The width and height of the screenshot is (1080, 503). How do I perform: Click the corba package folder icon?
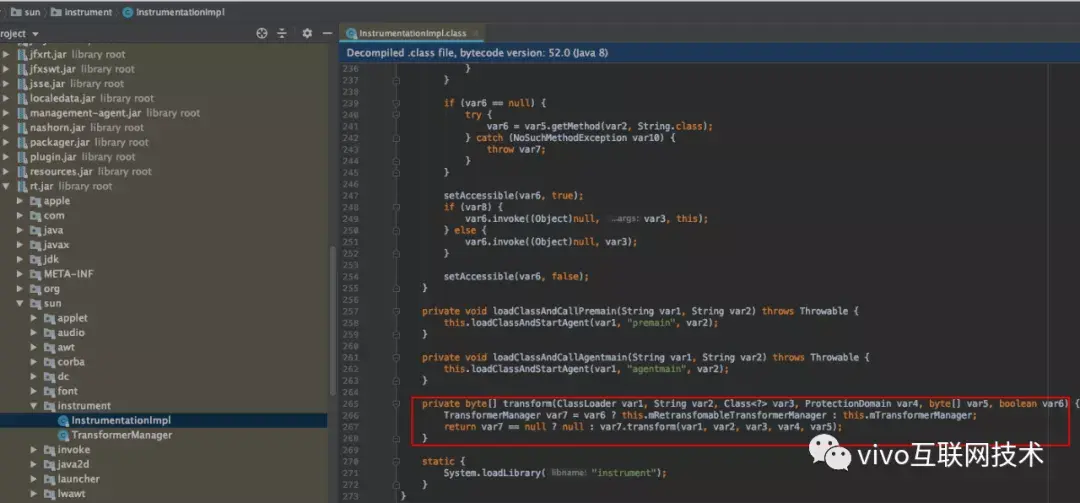(x=49, y=362)
